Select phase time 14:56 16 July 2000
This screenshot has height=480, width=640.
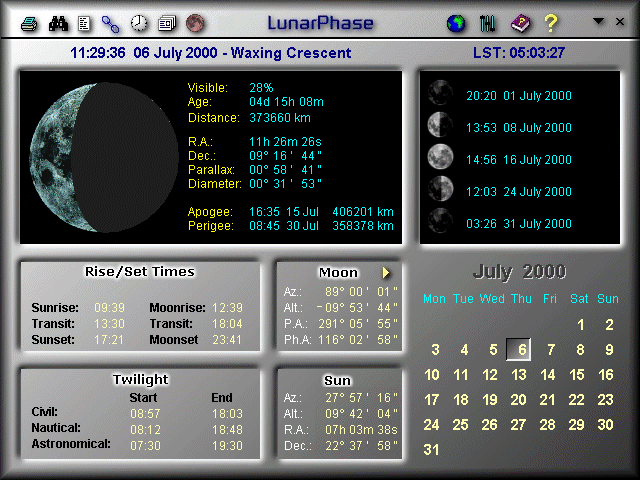[x=519, y=160]
